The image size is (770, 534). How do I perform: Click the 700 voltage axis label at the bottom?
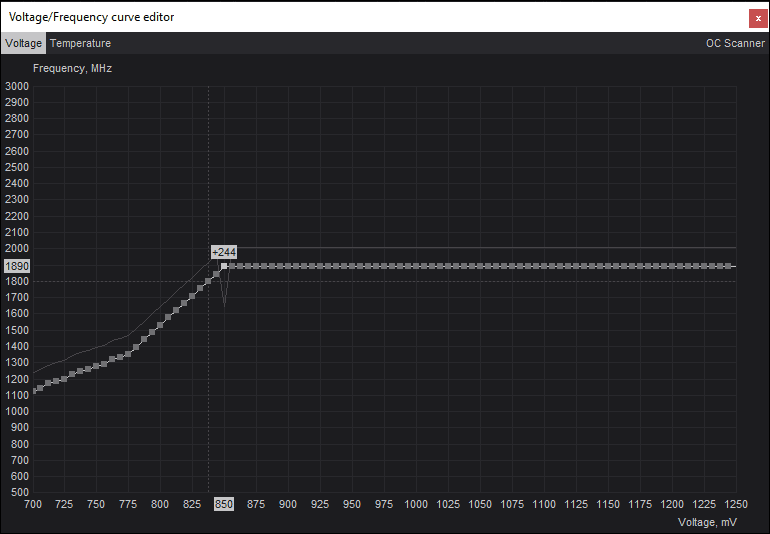coord(33,504)
